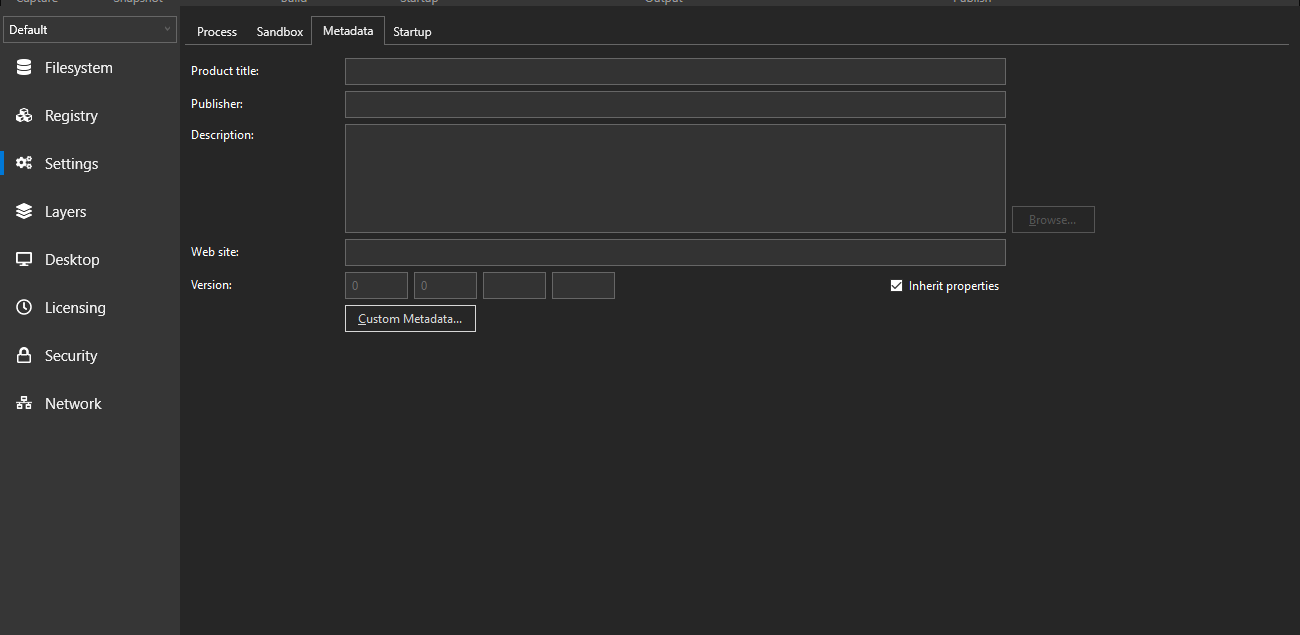1300x635 pixels.
Task: Open the Default configuration dropdown
Action: pos(90,29)
